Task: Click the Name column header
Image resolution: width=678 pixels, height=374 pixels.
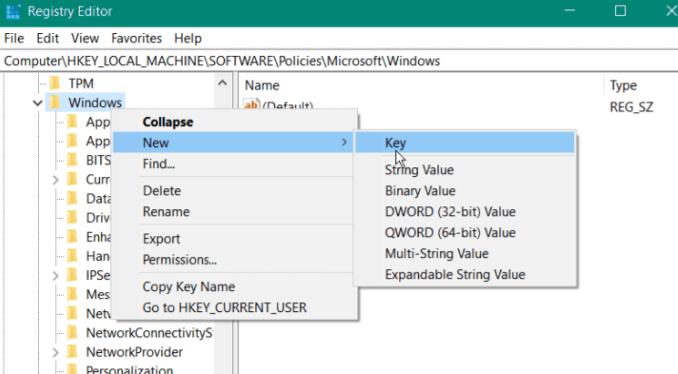Action: (262, 85)
